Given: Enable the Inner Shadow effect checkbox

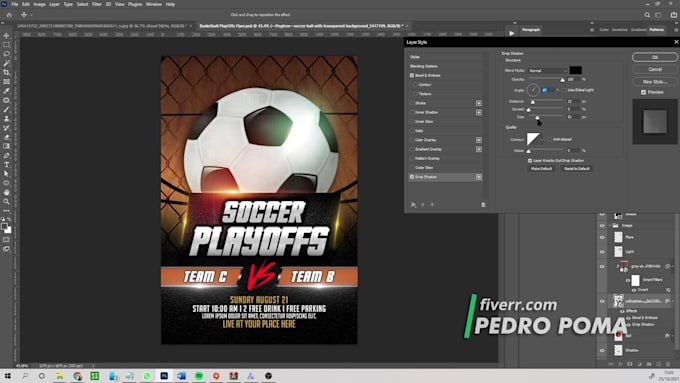Looking at the screenshot, I should [x=412, y=112].
